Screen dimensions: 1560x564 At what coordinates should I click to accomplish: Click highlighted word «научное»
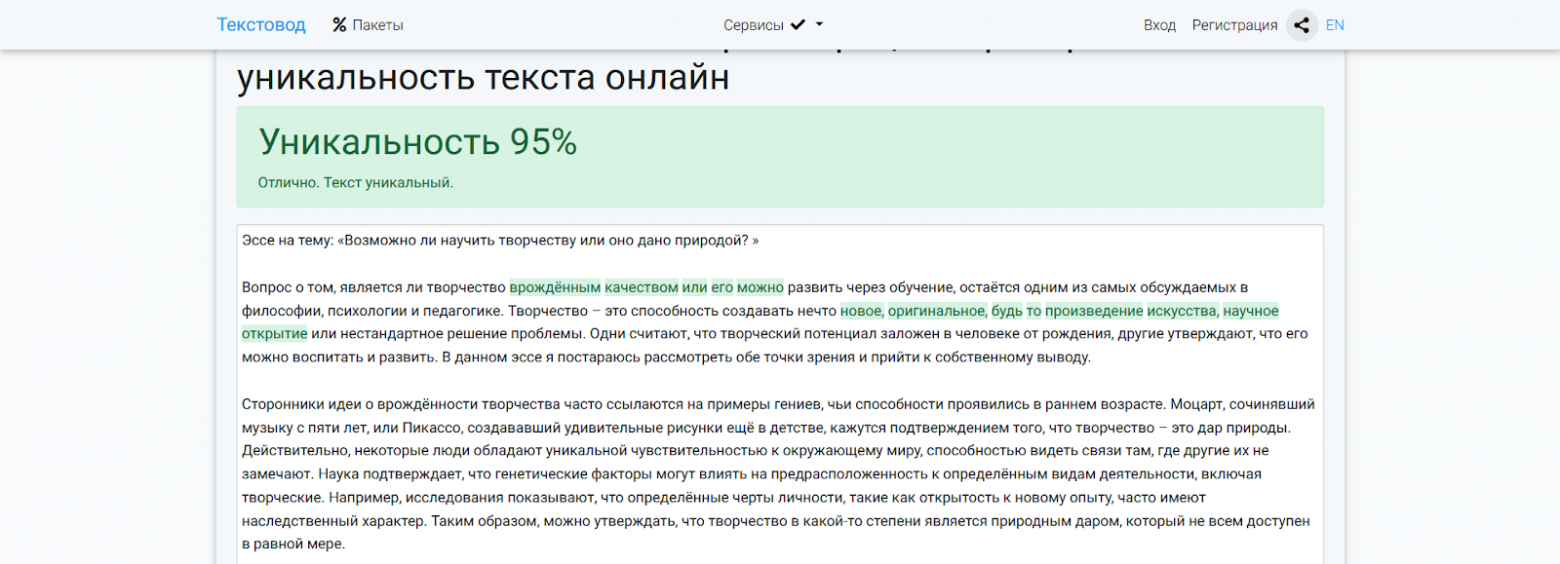click(1251, 310)
